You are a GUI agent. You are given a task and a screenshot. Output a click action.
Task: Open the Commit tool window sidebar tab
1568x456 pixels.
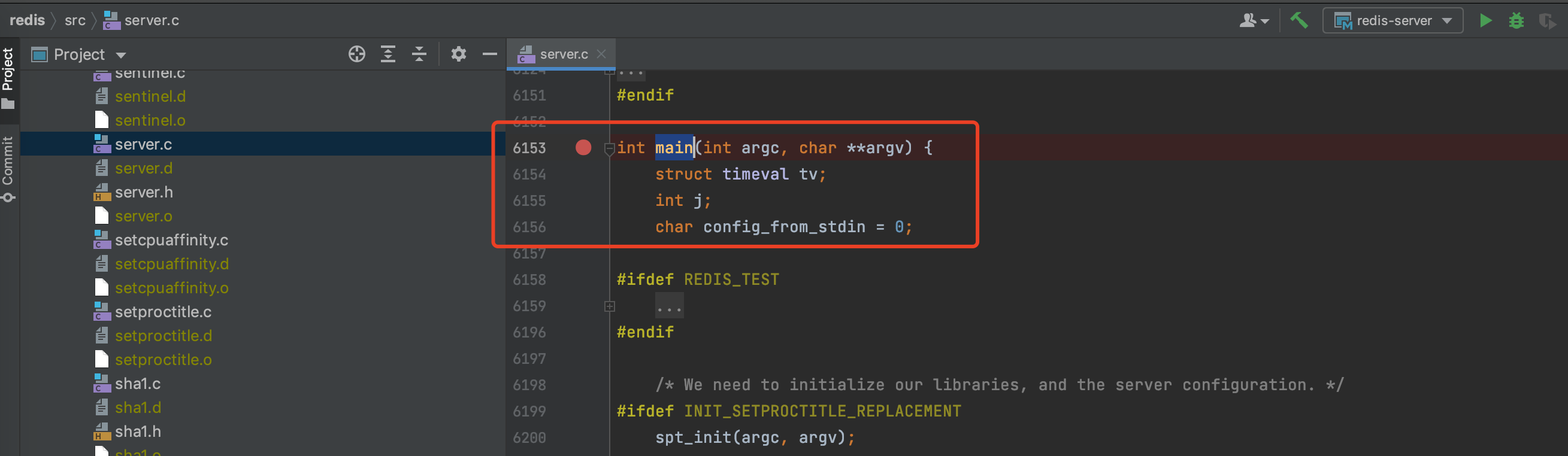point(8,169)
